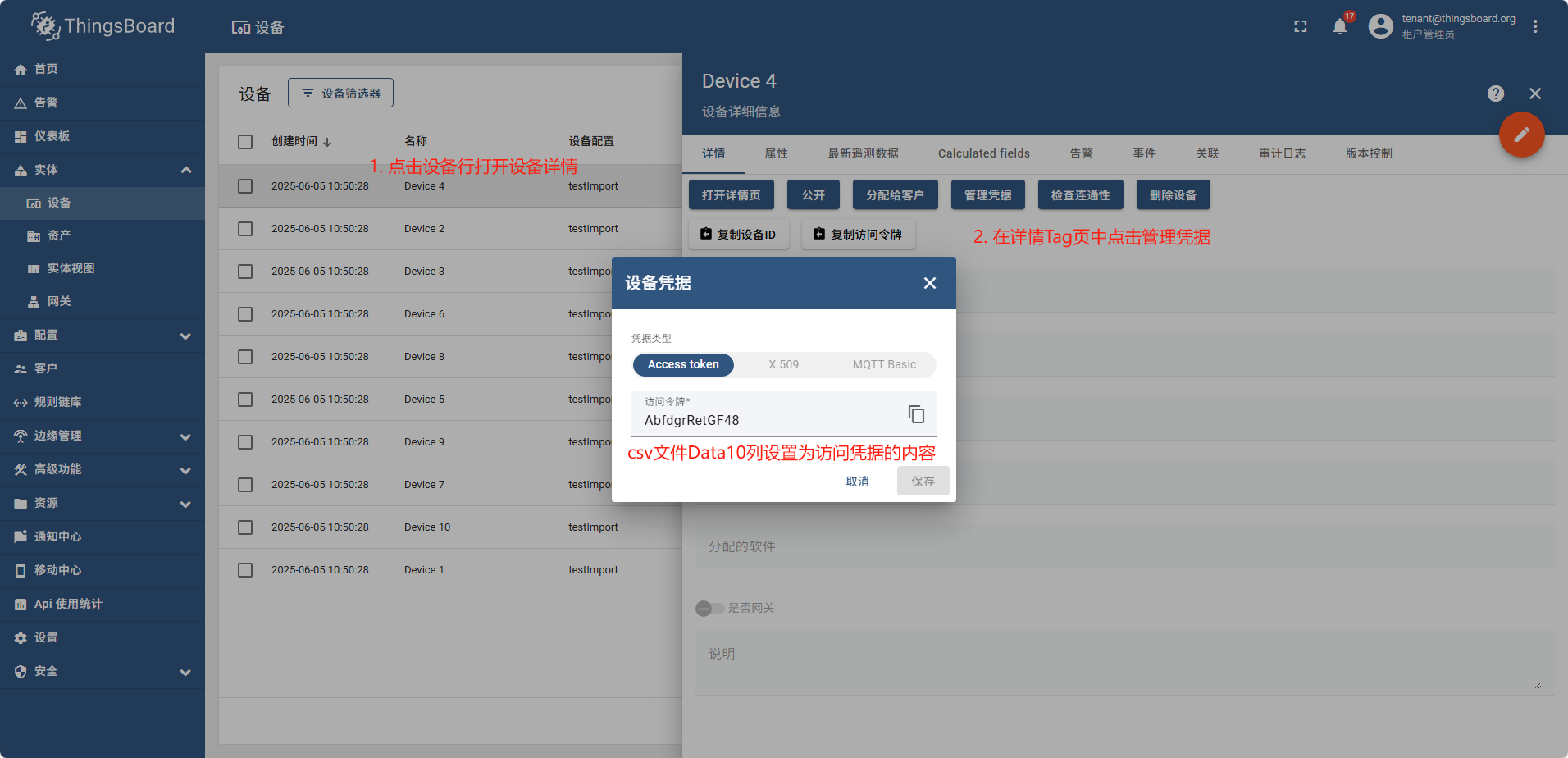Open the notifications bell
The image size is (1568, 758).
1339,27
